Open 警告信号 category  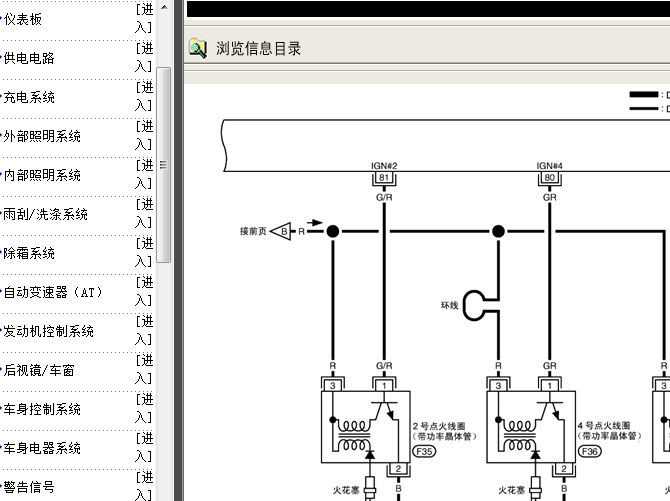[29, 486]
